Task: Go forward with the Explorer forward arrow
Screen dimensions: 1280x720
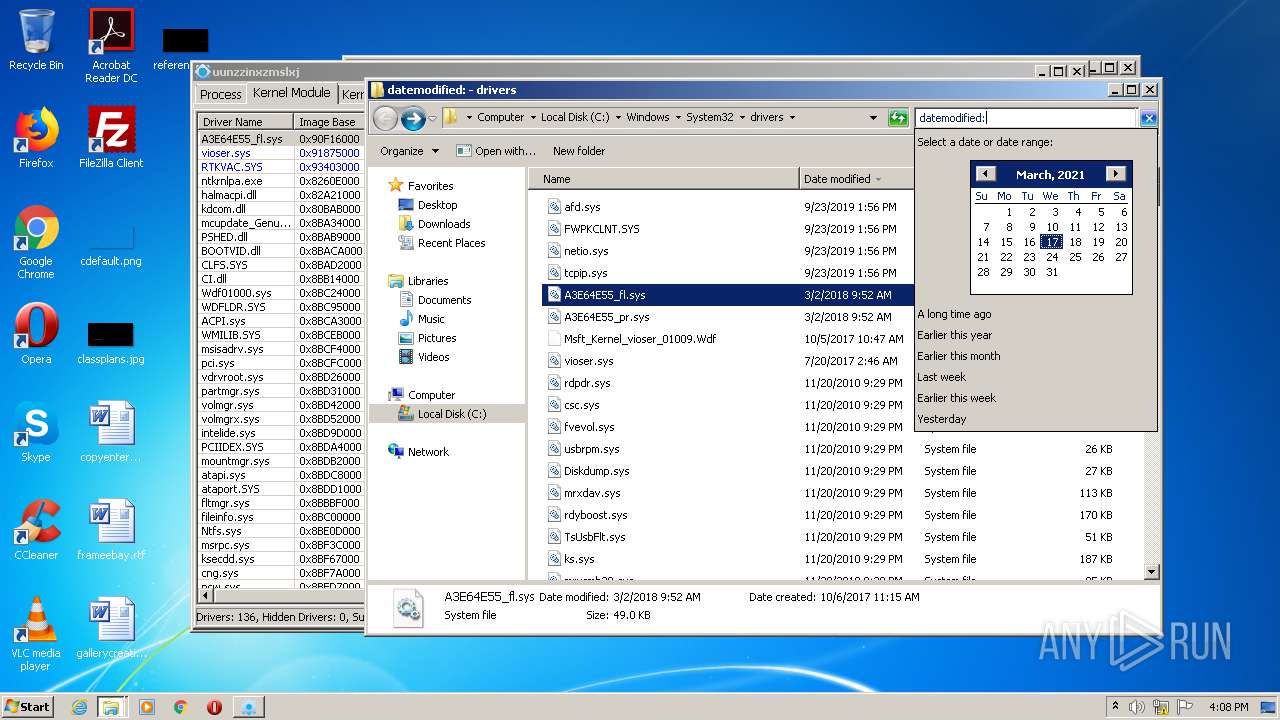Action: click(x=413, y=118)
